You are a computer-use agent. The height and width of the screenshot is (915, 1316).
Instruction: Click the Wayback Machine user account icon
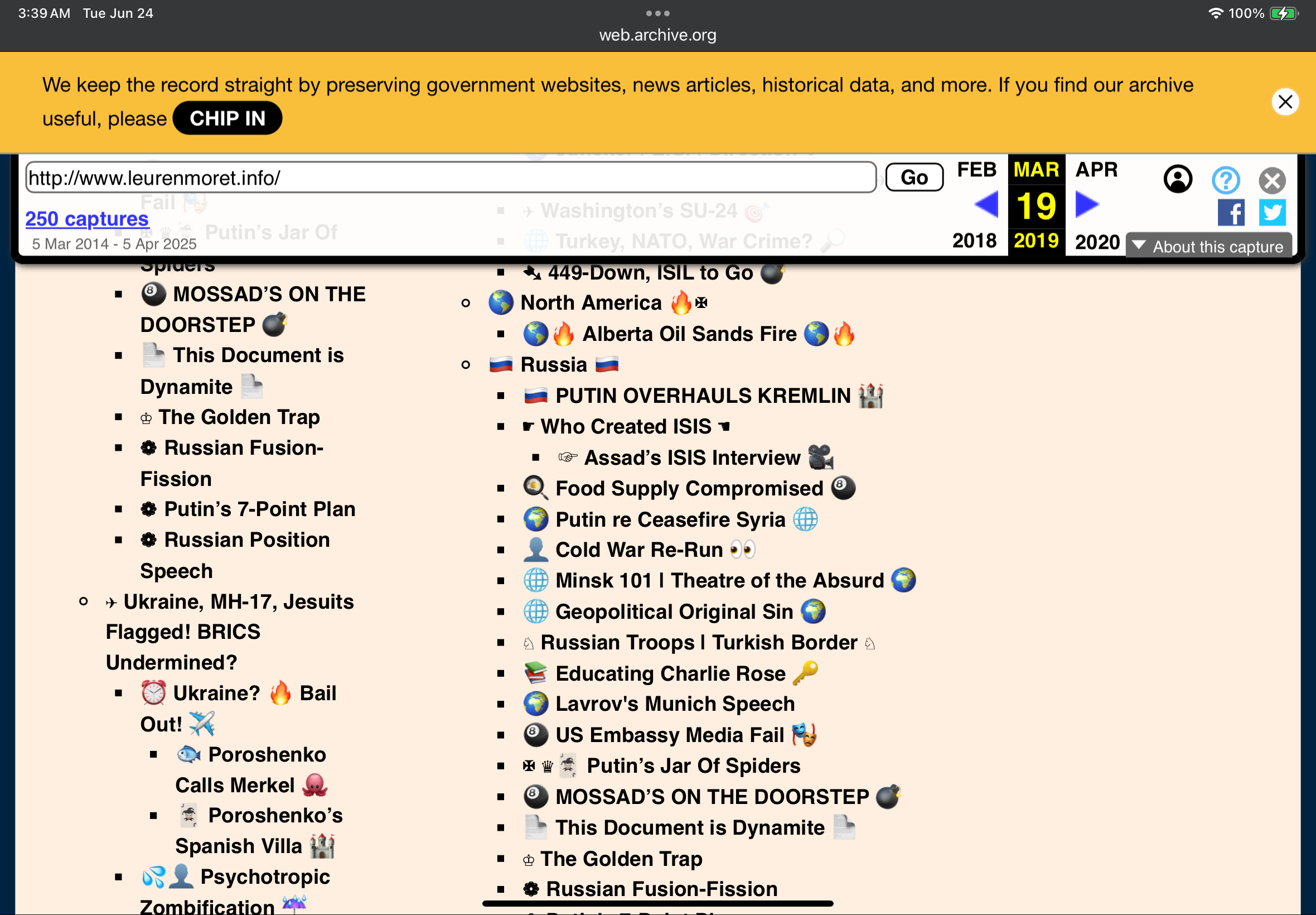click(1177, 180)
